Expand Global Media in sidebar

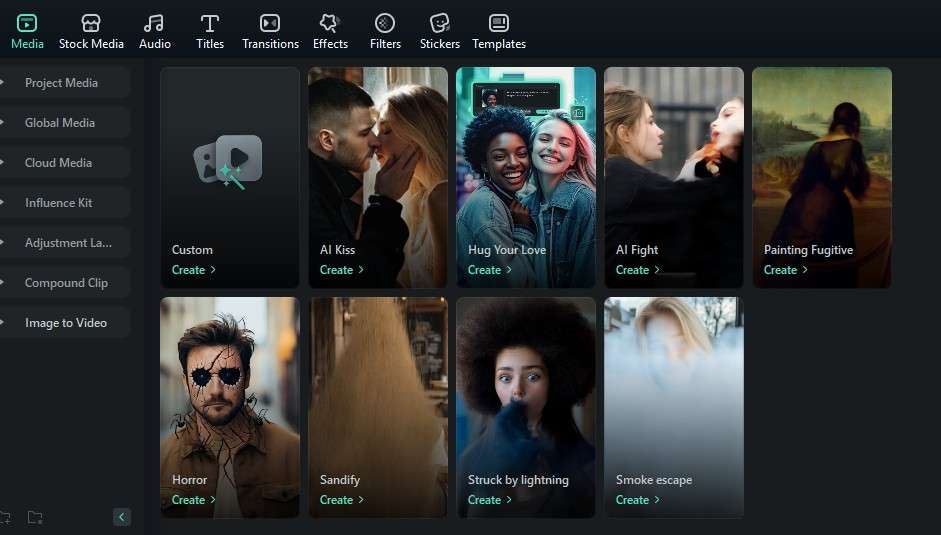coord(65,122)
